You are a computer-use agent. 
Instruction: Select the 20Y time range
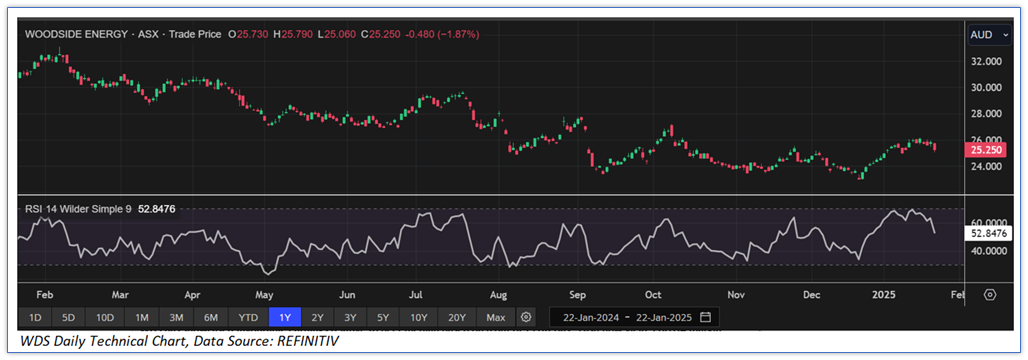457,317
